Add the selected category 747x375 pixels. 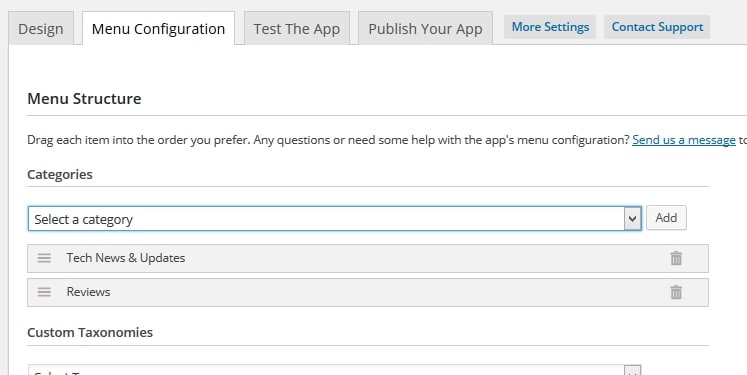coord(666,218)
